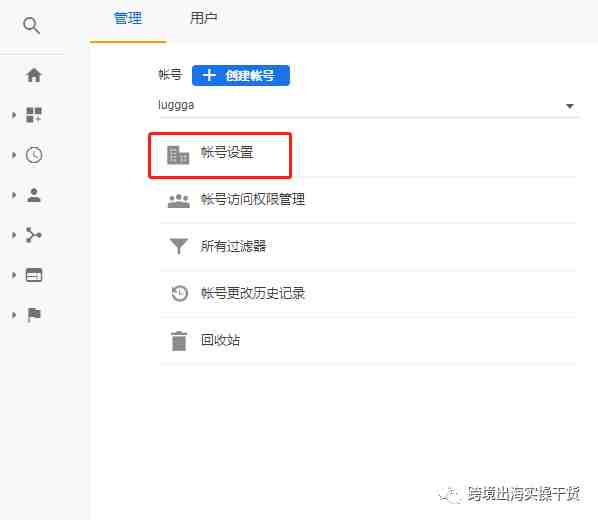Open the Behavior window icon

point(34,275)
